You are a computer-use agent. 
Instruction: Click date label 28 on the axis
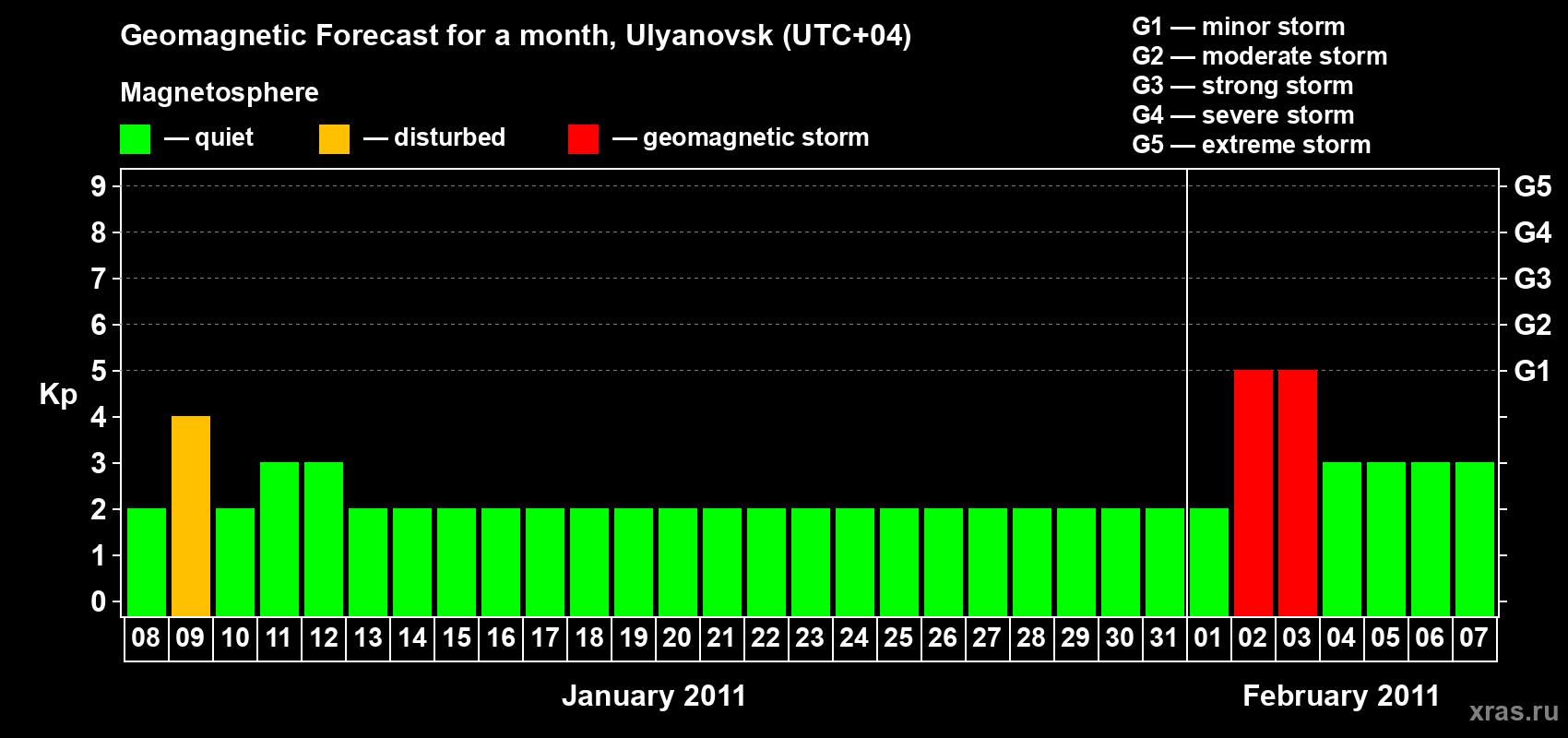(x=1031, y=637)
